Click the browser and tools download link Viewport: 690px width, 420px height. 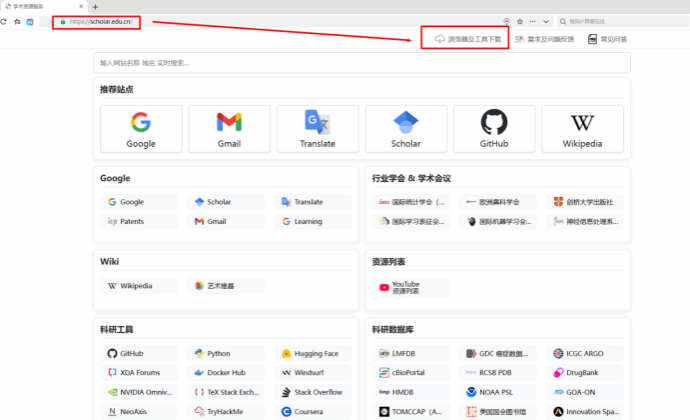tap(468, 39)
